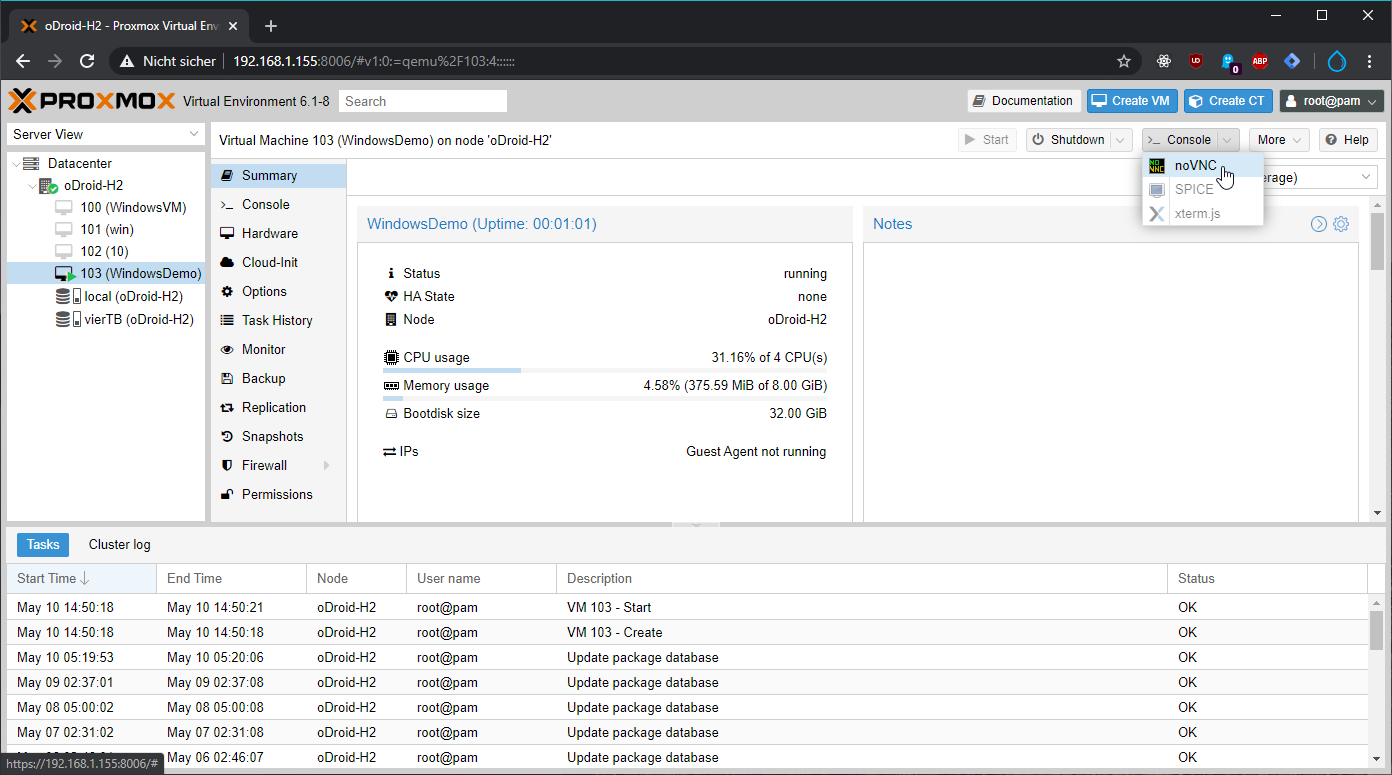This screenshot has width=1392, height=775.
Task: Open uBlock Origin extension icon
Action: point(1196,61)
